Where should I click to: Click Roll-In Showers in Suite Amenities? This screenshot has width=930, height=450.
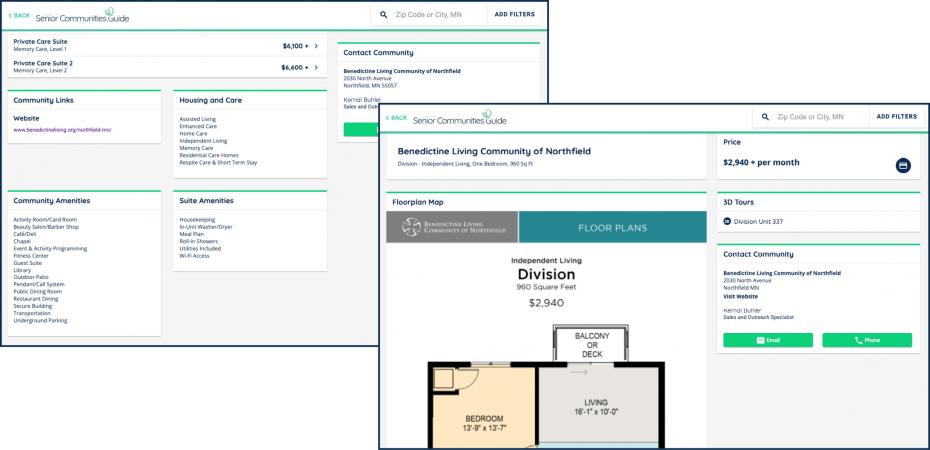point(199,241)
